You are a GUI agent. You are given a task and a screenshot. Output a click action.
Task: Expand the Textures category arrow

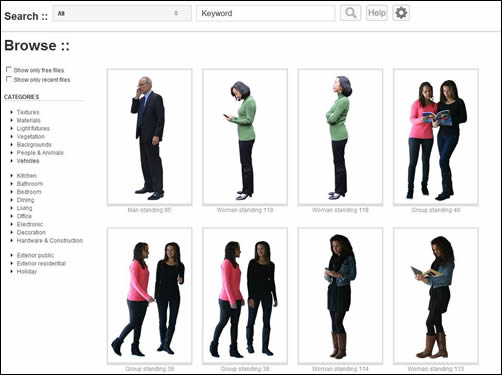click(x=12, y=112)
